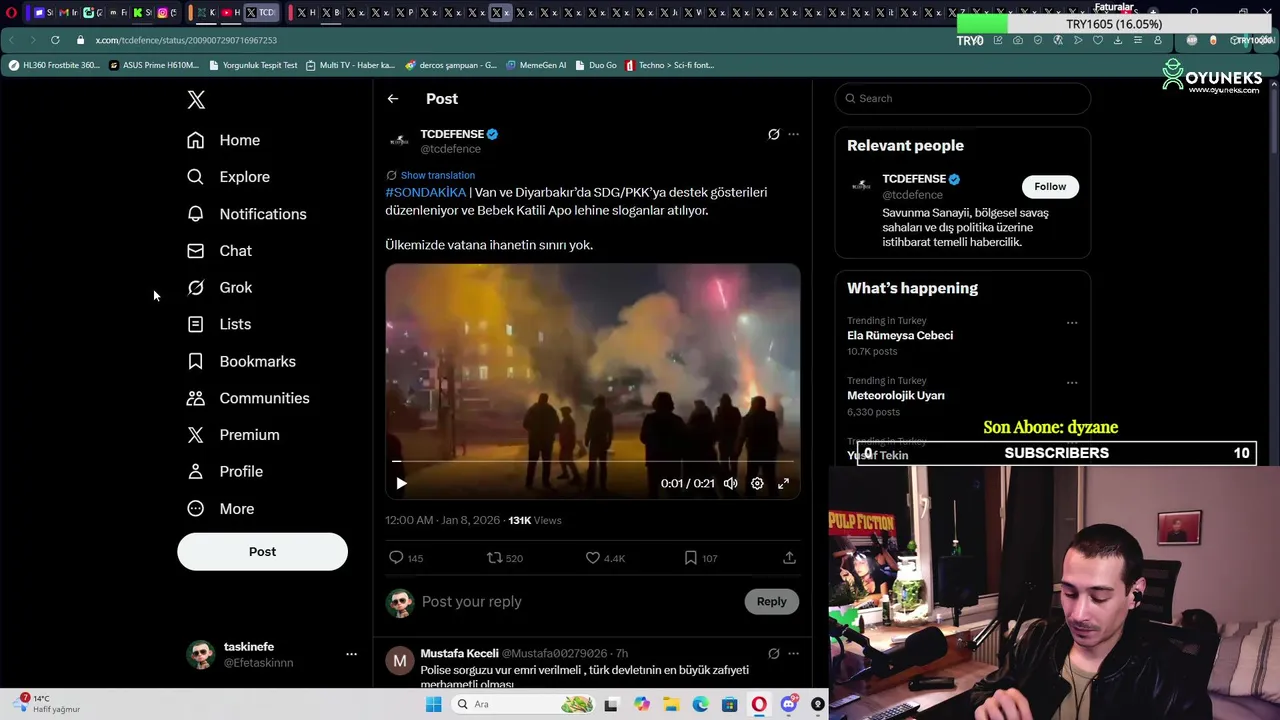Expand the More menu in the sidebar
The image size is (1280, 720).
[221, 508]
